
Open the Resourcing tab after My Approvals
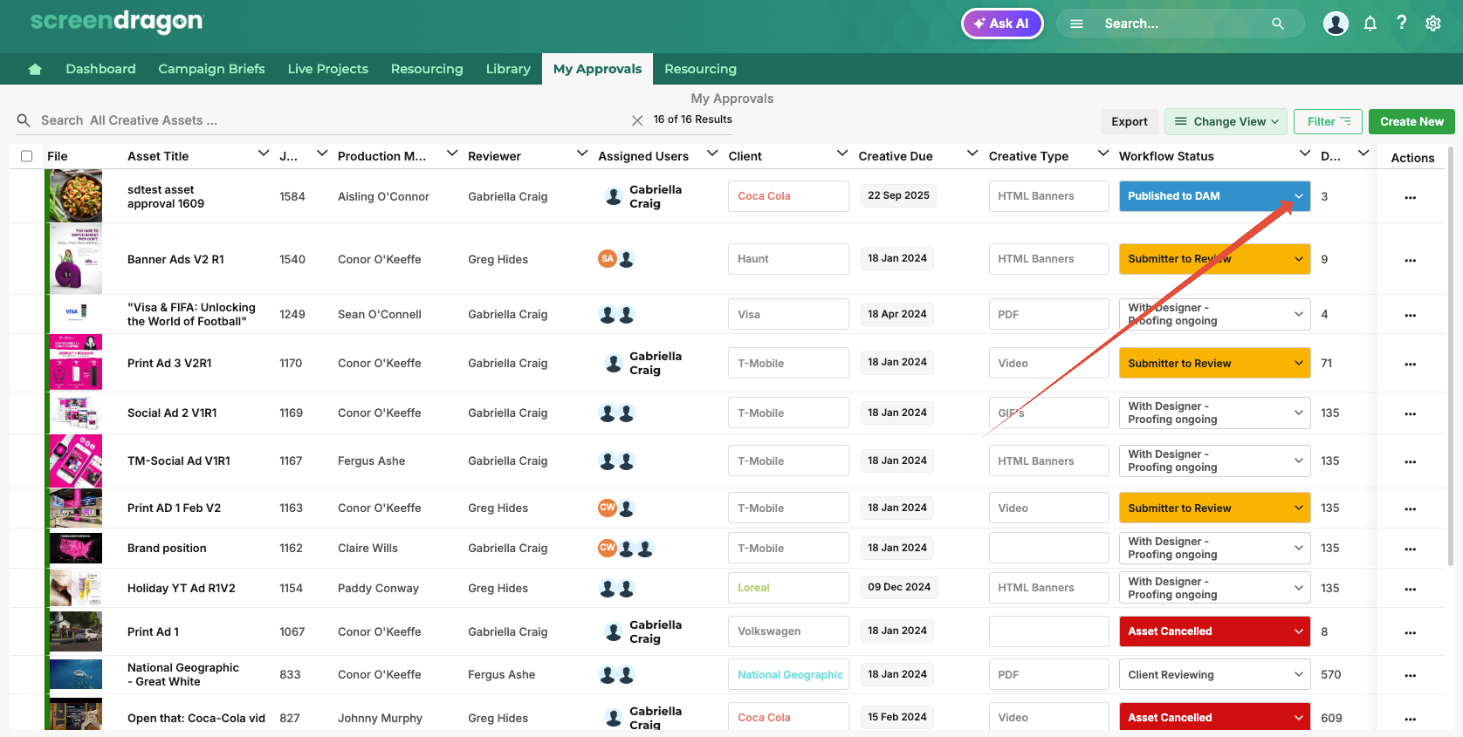[x=700, y=69]
